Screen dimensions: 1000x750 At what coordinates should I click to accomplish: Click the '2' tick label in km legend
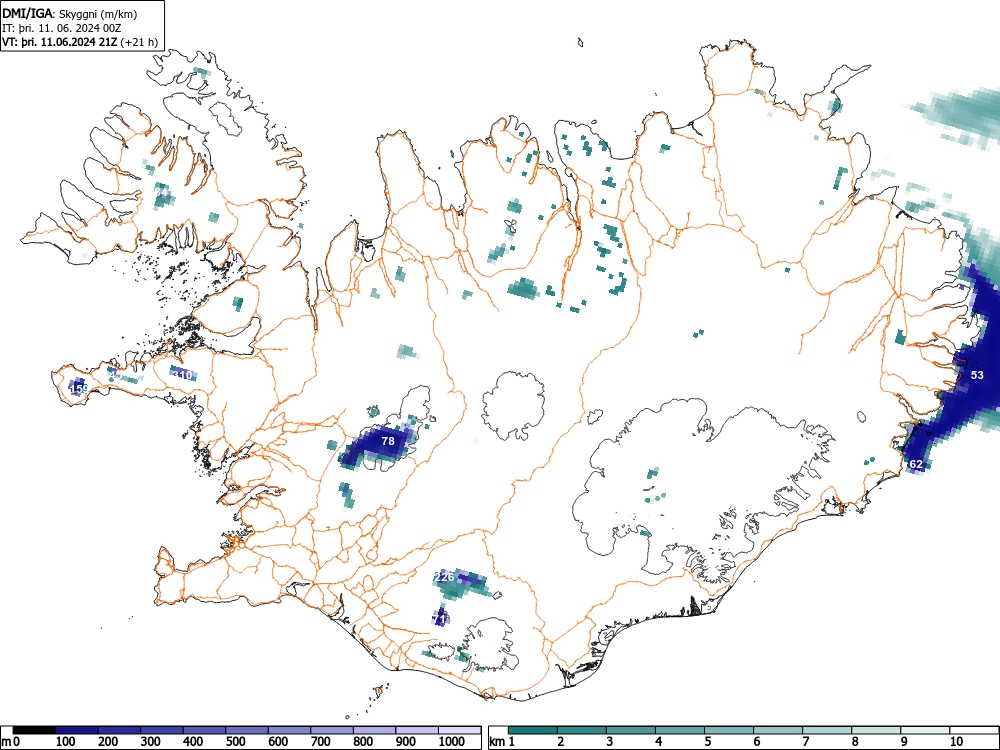(x=561, y=742)
